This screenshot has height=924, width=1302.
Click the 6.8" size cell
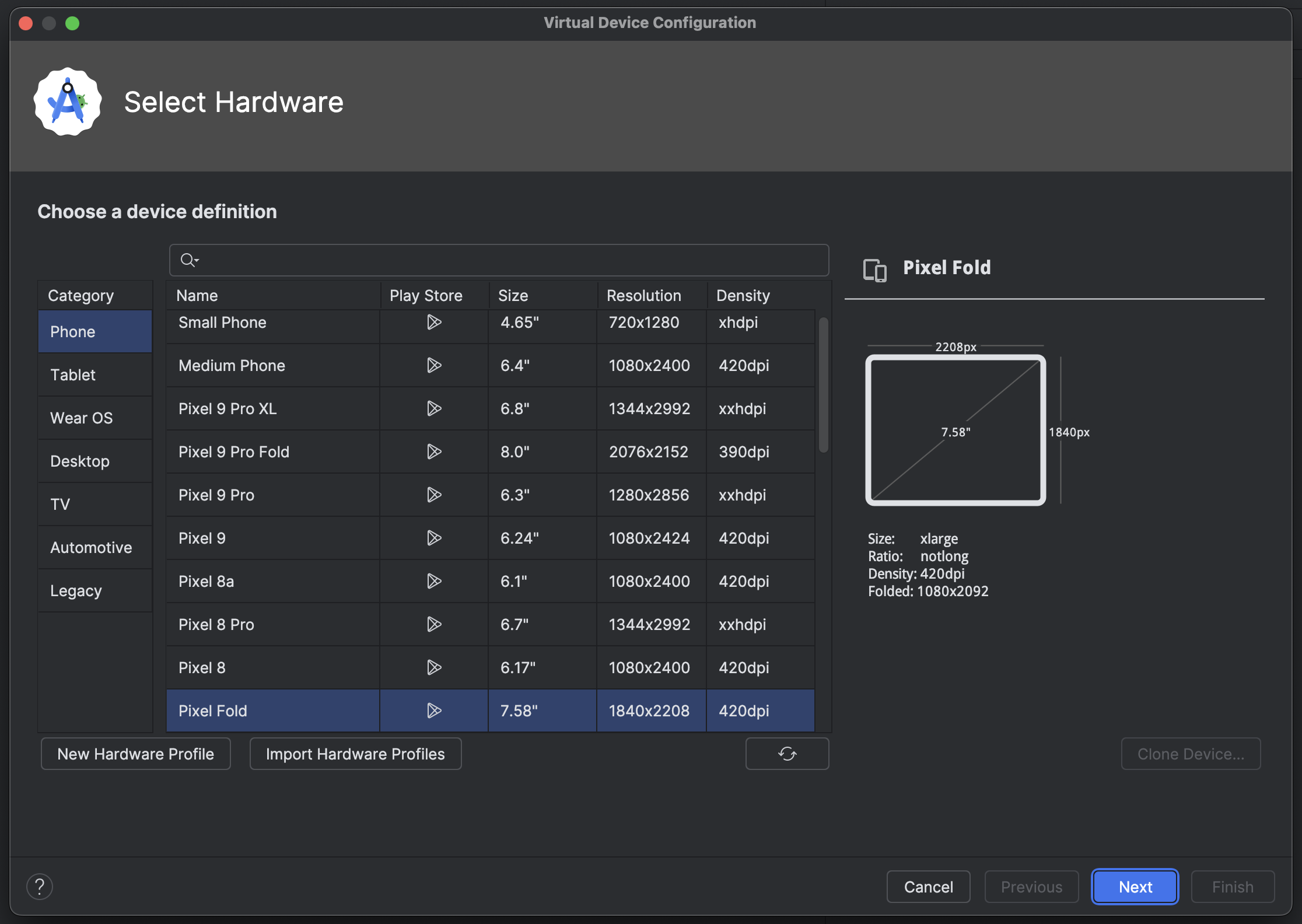pyautogui.click(x=542, y=408)
